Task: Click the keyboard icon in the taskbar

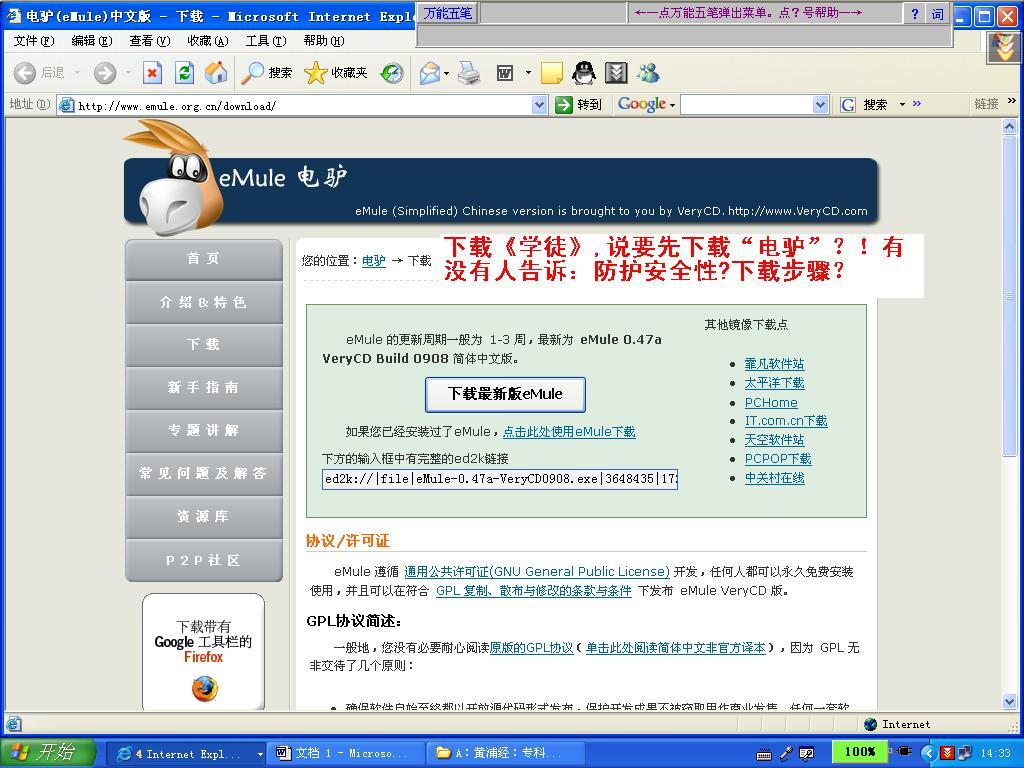Action: point(763,754)
